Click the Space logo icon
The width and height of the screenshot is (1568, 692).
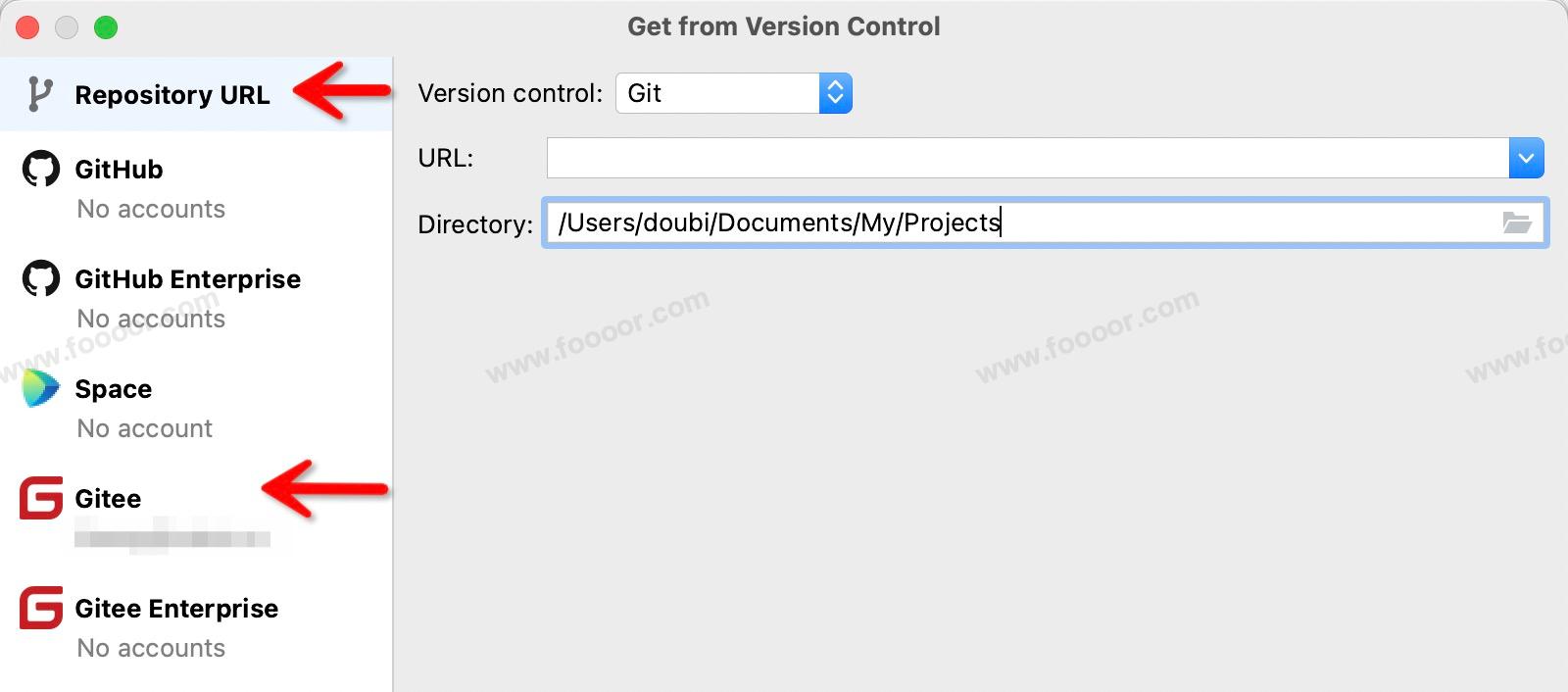coord(41,389)
